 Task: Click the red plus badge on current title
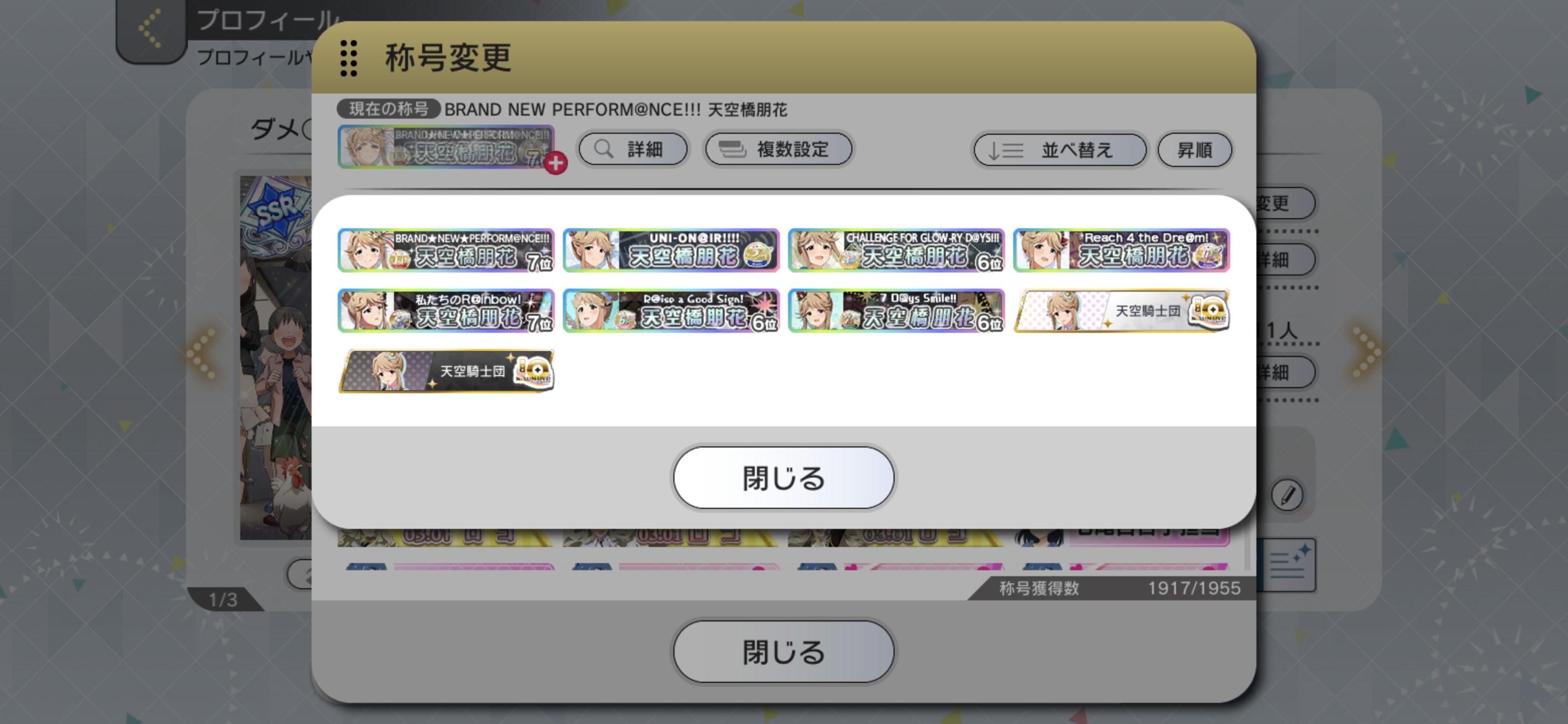click(555, 162)
